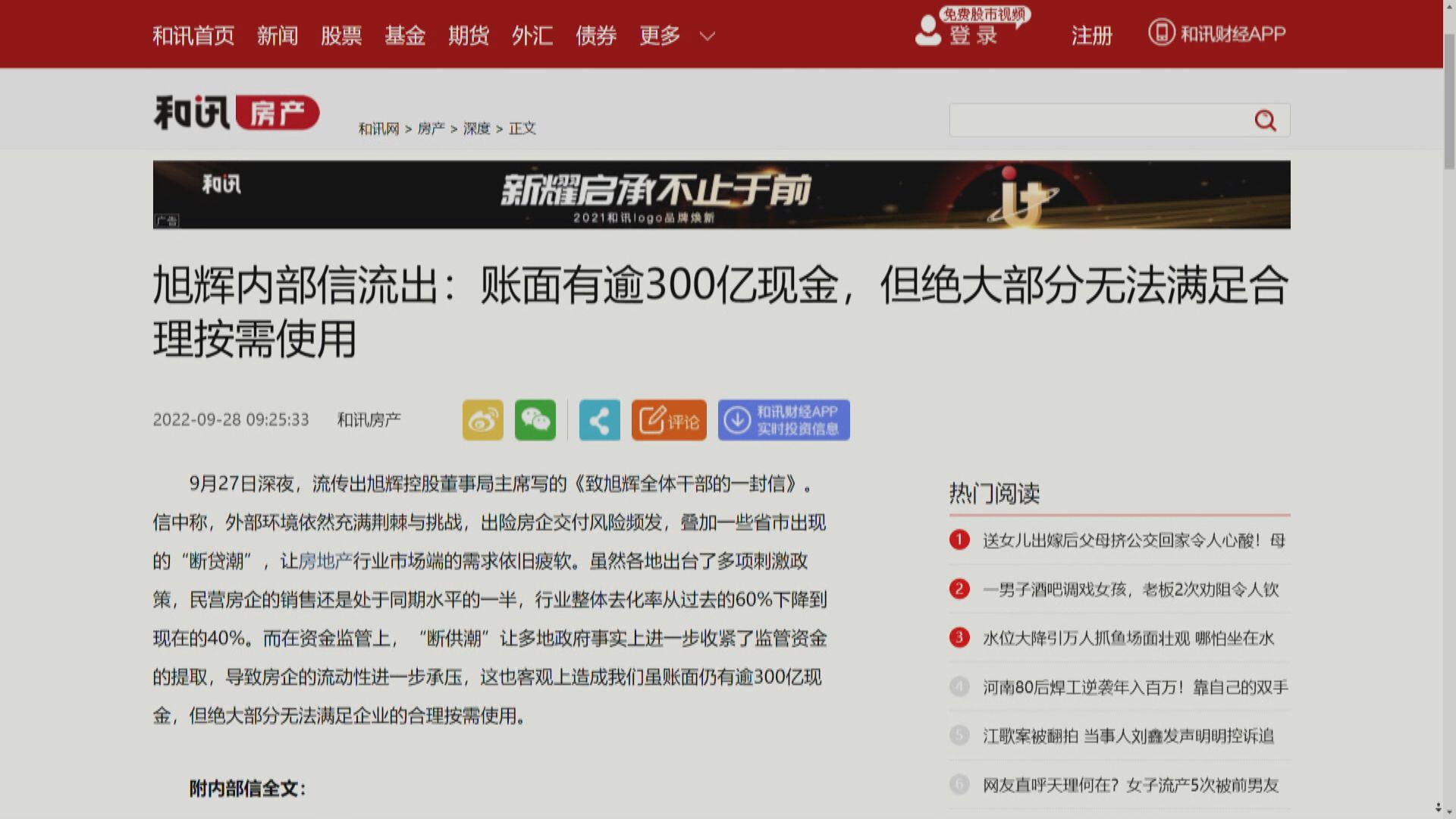The image size is (1456, 819).
Task: Click the 和讯财经APP download badge icon
Action: pos(783,419)
